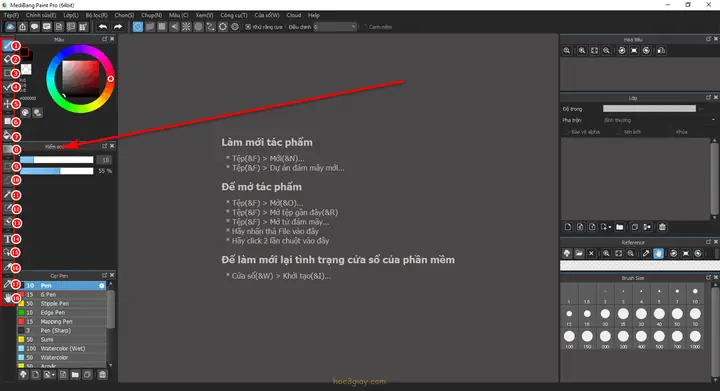Open the Pha trộn blending dropdown
Screen dimensions: 720x391
[659, 120]
